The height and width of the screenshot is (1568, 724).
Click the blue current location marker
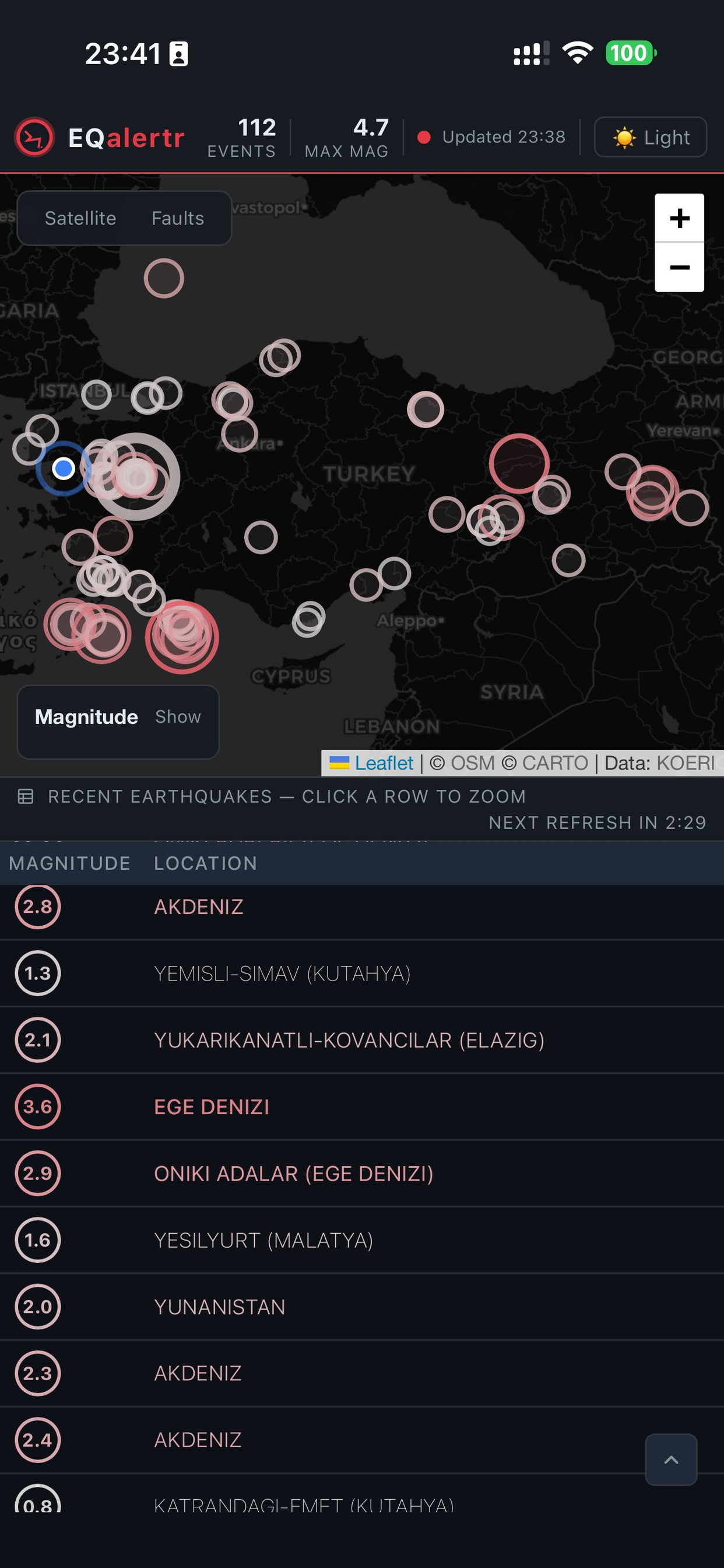[64, 468]
